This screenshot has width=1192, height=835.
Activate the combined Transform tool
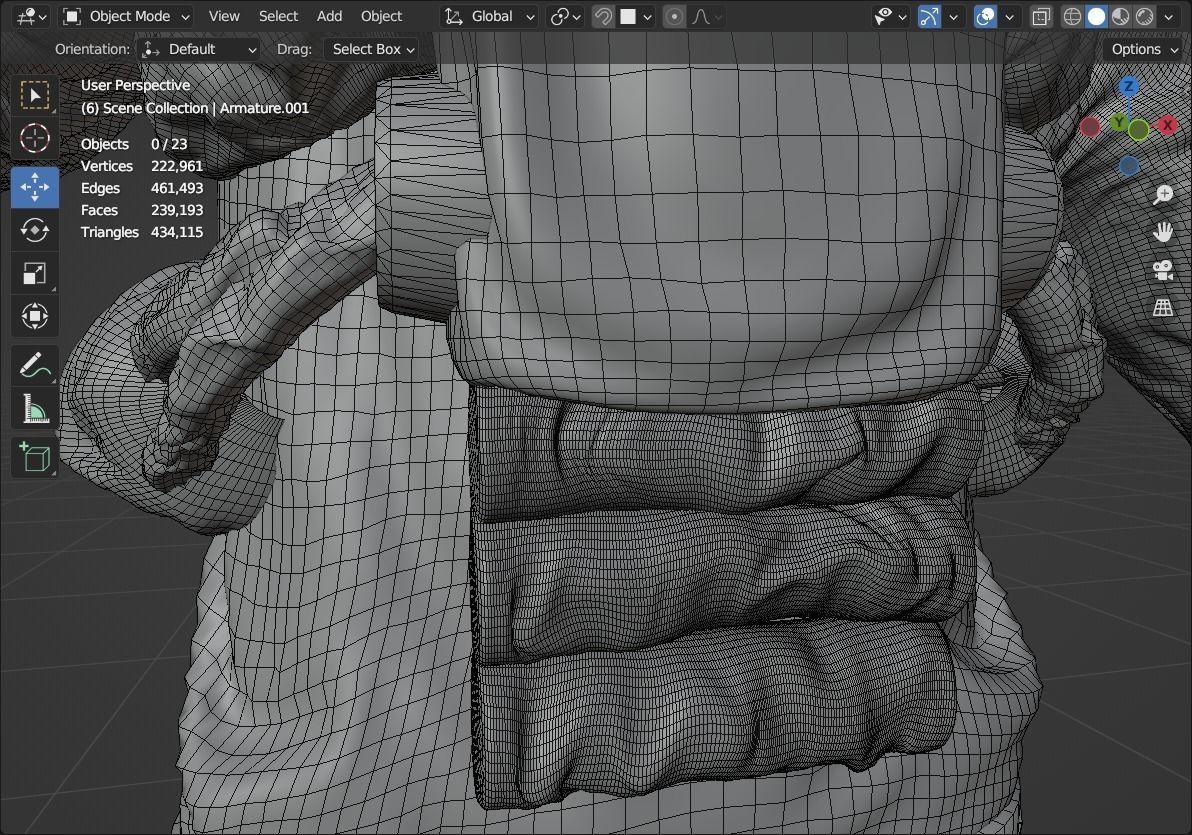coord(34,316)
